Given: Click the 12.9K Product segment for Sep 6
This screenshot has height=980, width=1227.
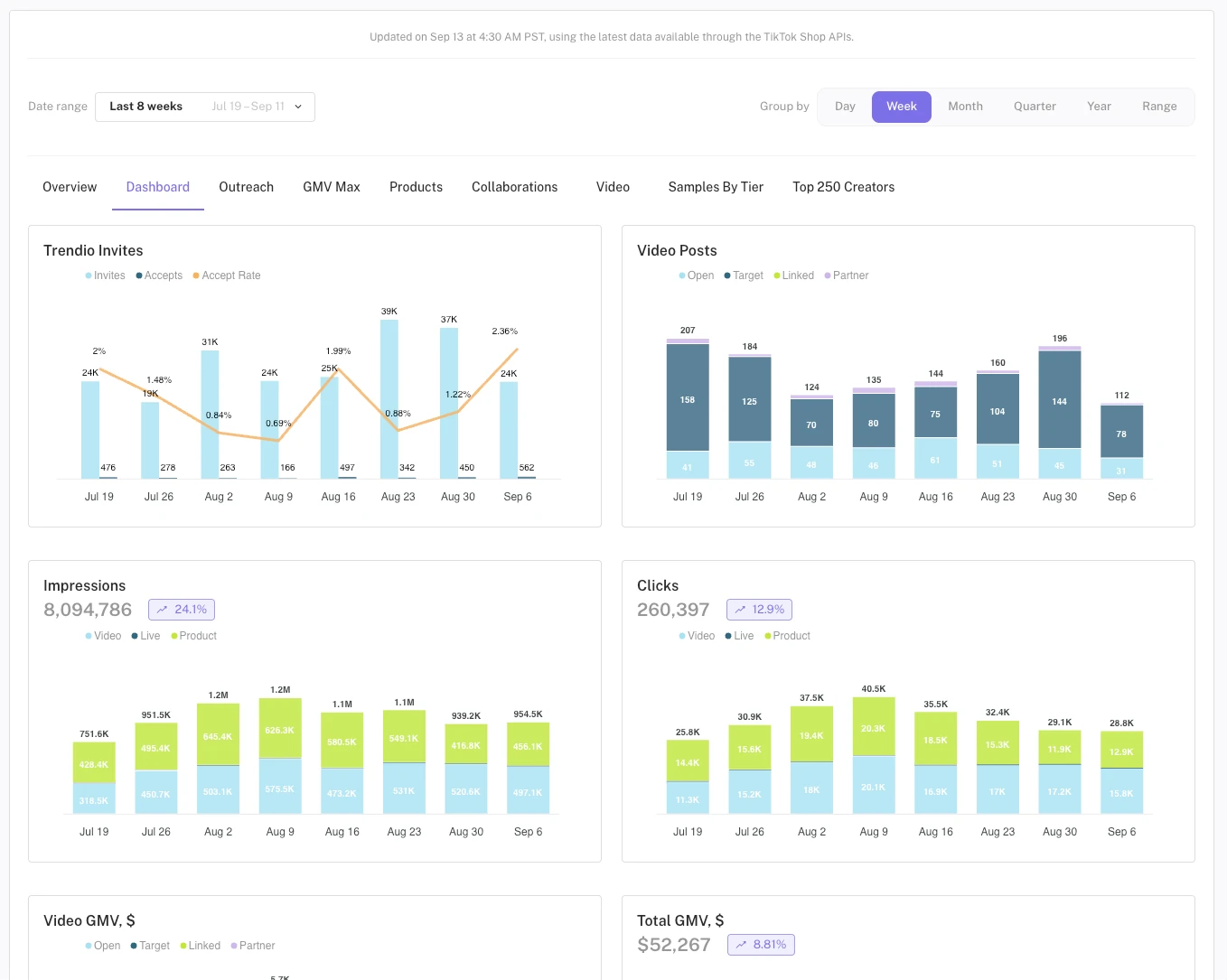Looking at the screenshot, I should 1121,750.
